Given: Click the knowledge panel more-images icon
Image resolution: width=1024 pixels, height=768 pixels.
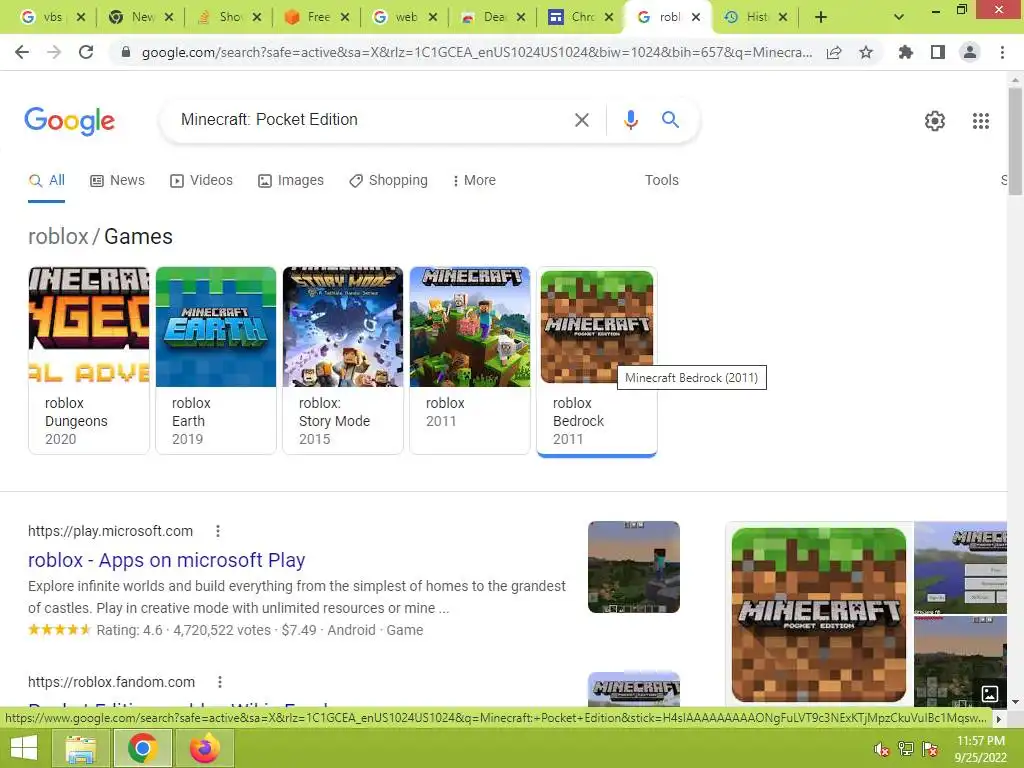Looking at the screenshot, I should coord(990,694).
